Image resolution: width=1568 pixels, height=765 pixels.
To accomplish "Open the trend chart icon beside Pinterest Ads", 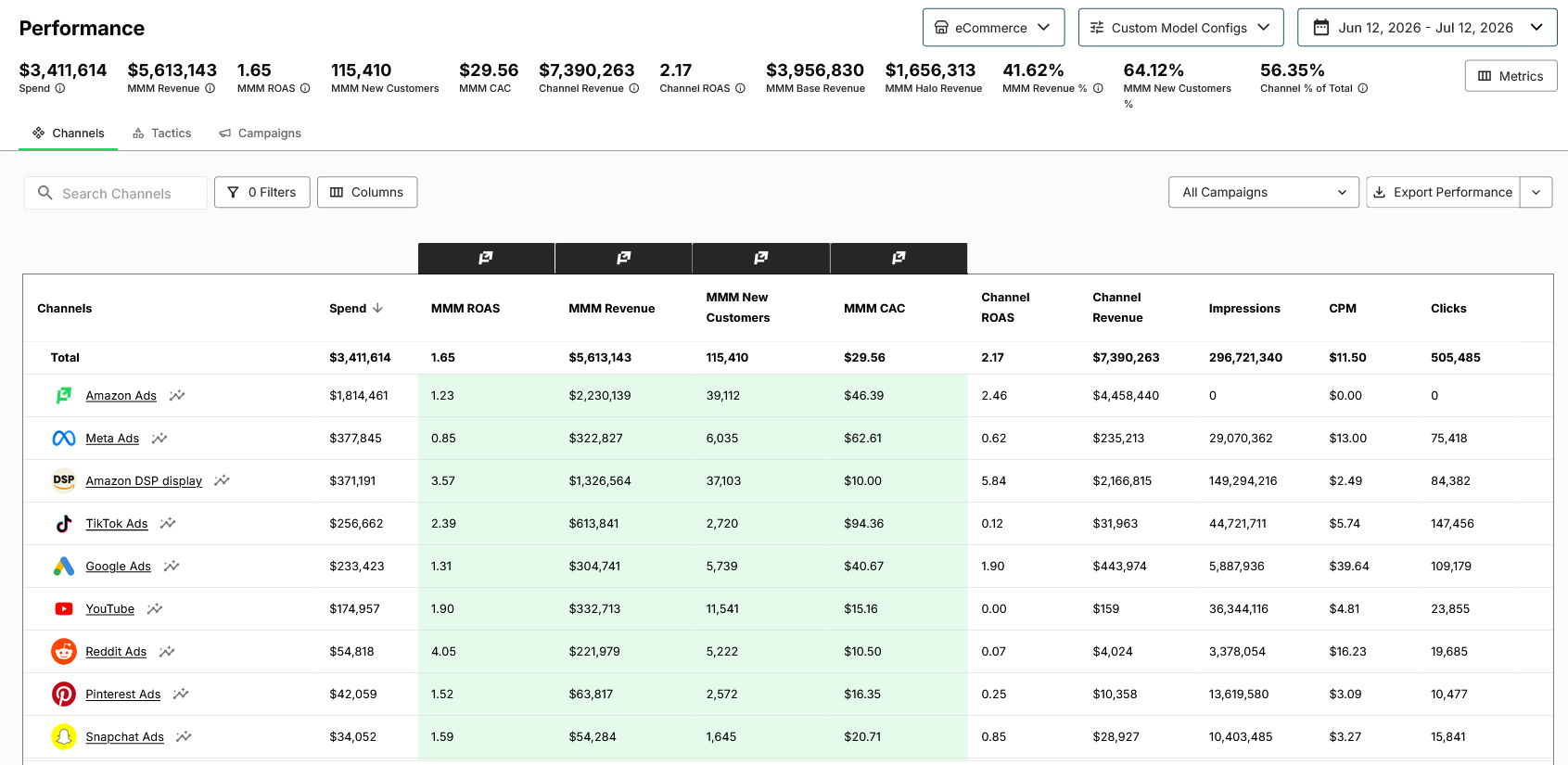I will click(181, 695).
